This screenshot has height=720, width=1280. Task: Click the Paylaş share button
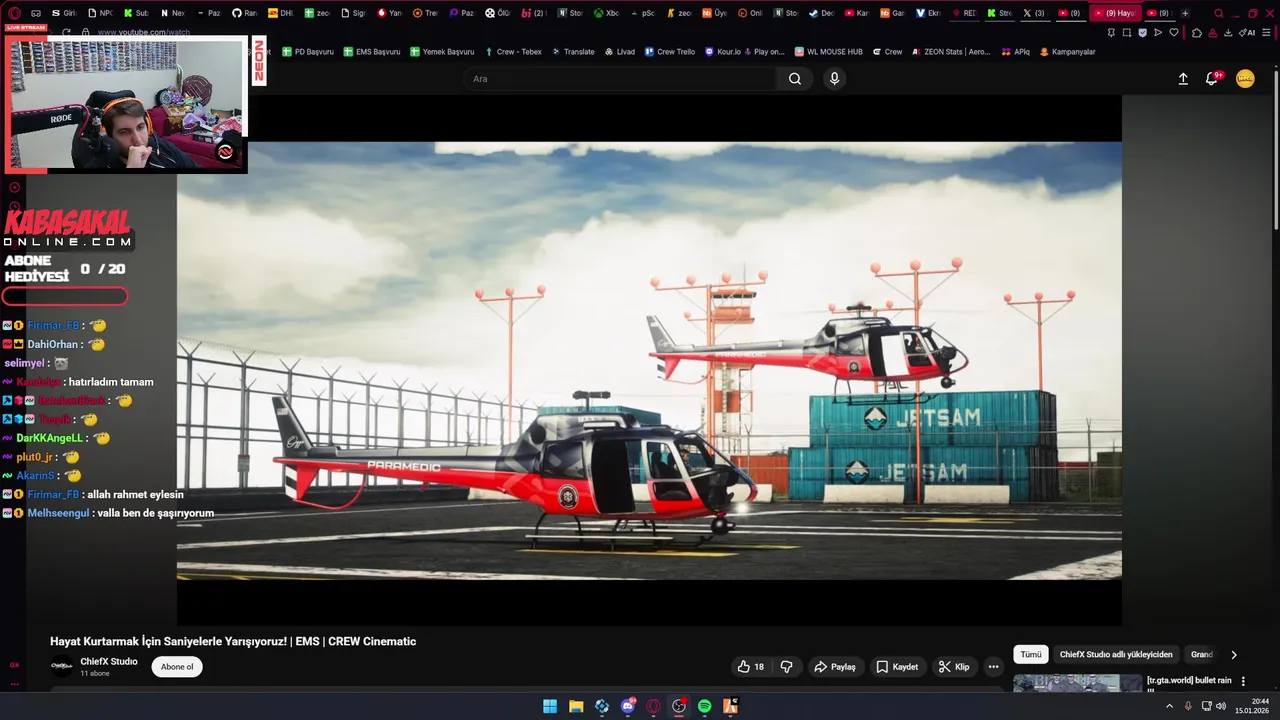click(835, 667)
